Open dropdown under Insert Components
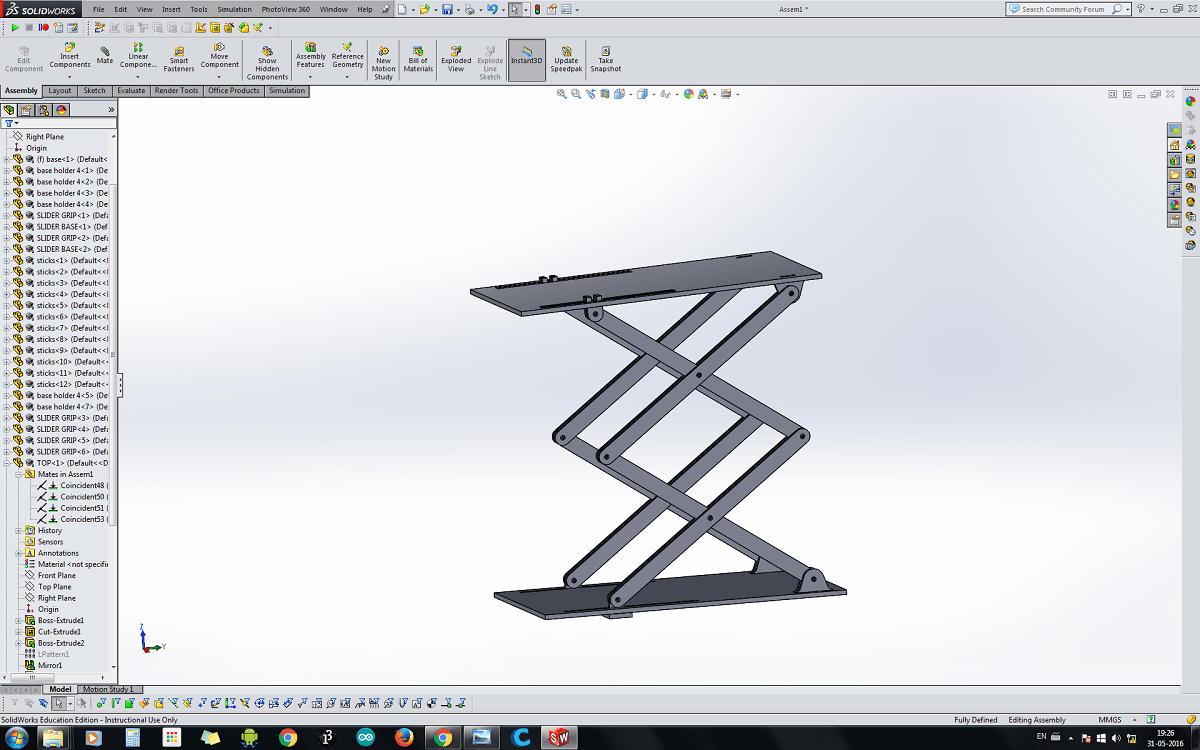Viewport: 1200px width, 750px height. 69,76
